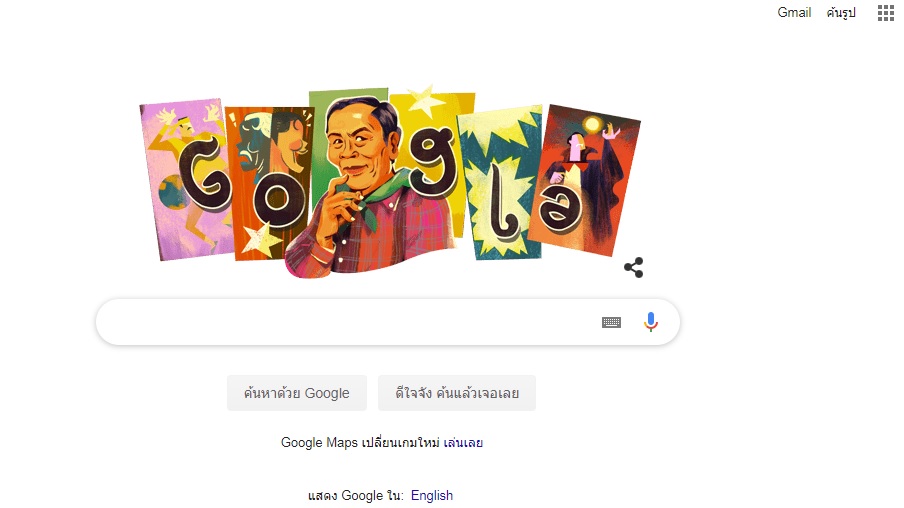Click the orange theater masks doodle panel
Viewport: 904px width, 508px height.
[266, 182]
